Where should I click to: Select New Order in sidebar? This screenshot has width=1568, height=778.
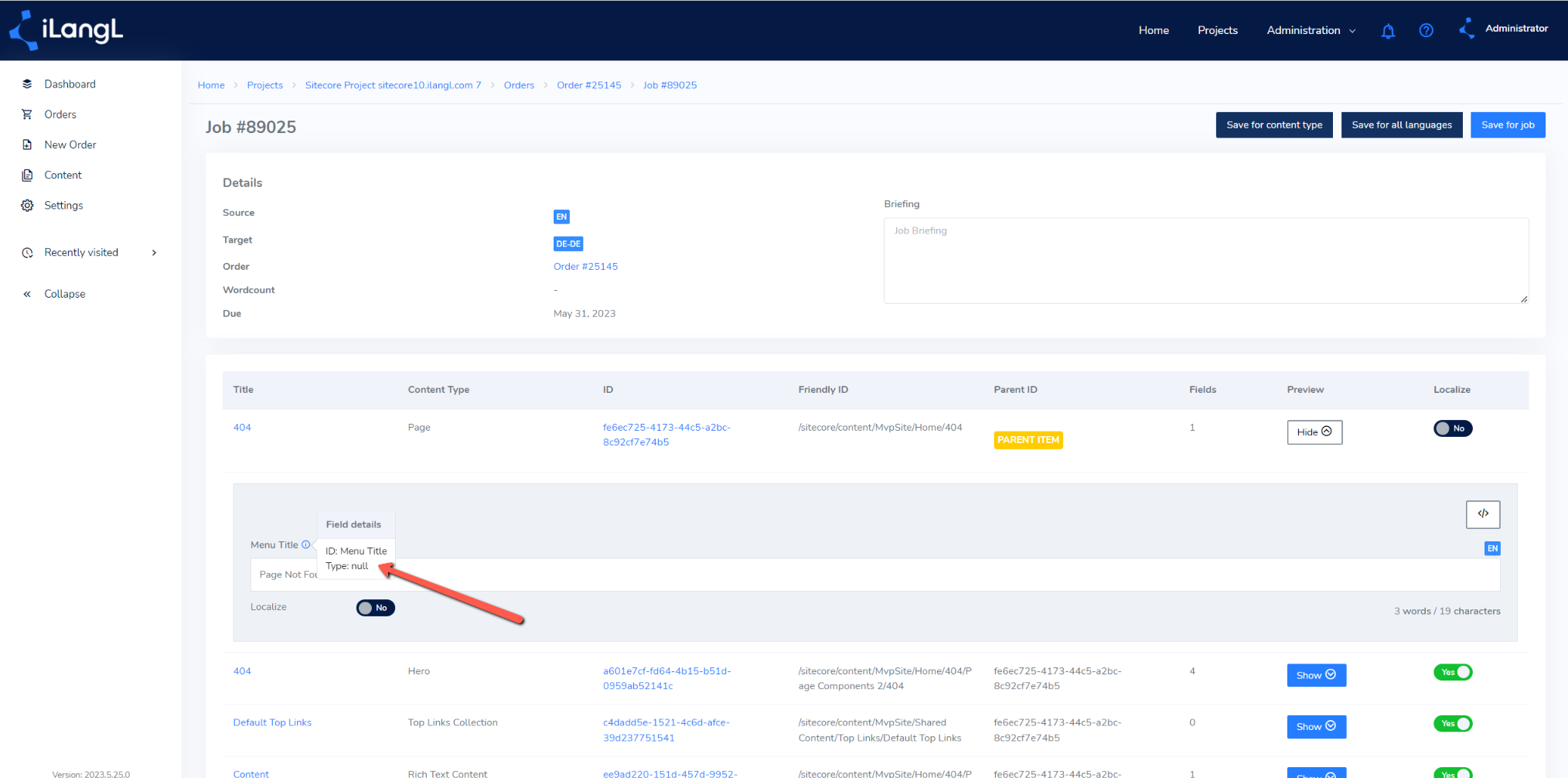pos(70,145)
